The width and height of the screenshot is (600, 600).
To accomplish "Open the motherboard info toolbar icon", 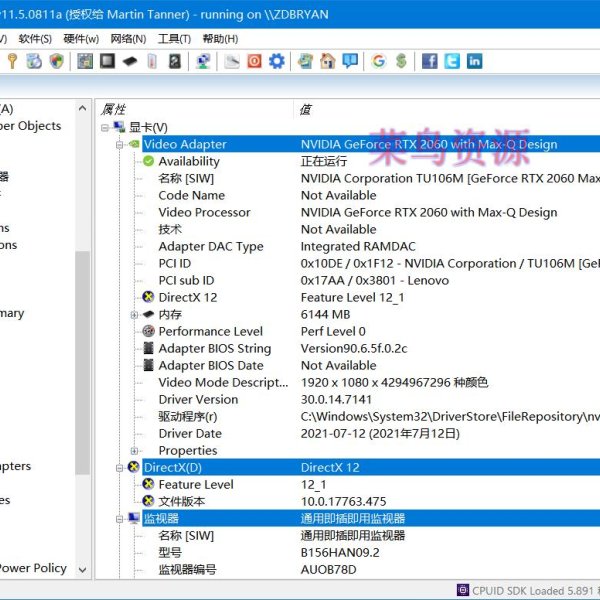I will click(85, 61).
